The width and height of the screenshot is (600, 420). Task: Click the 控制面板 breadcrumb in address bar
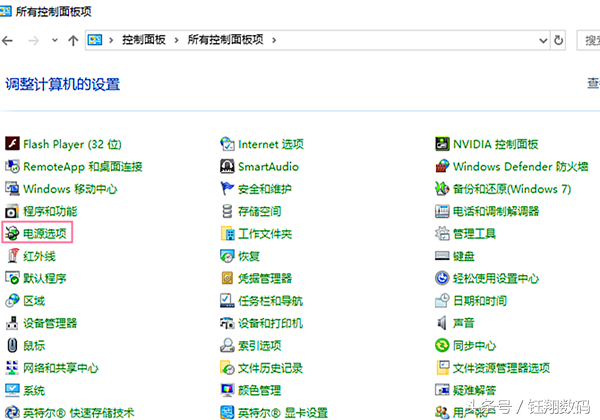(144, 40)
